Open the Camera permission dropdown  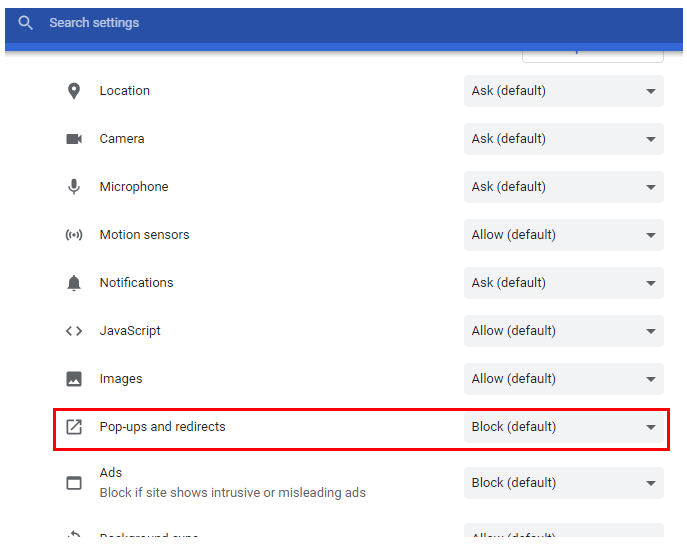pyautogui.click(x=563, y=139)
